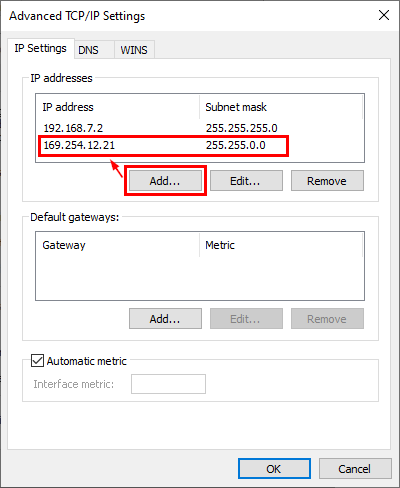Click the Subnet mask column header
This screenshot has width=400, height=488.
pyautogui.click(x=281, y=107)
